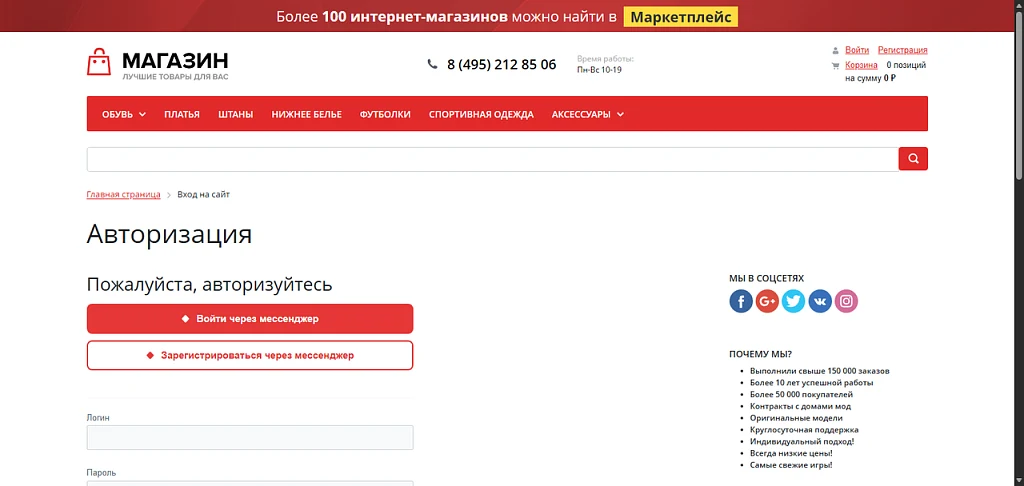
Task: Click the Самые свежие игры! list item
Action: coord(791,465)
